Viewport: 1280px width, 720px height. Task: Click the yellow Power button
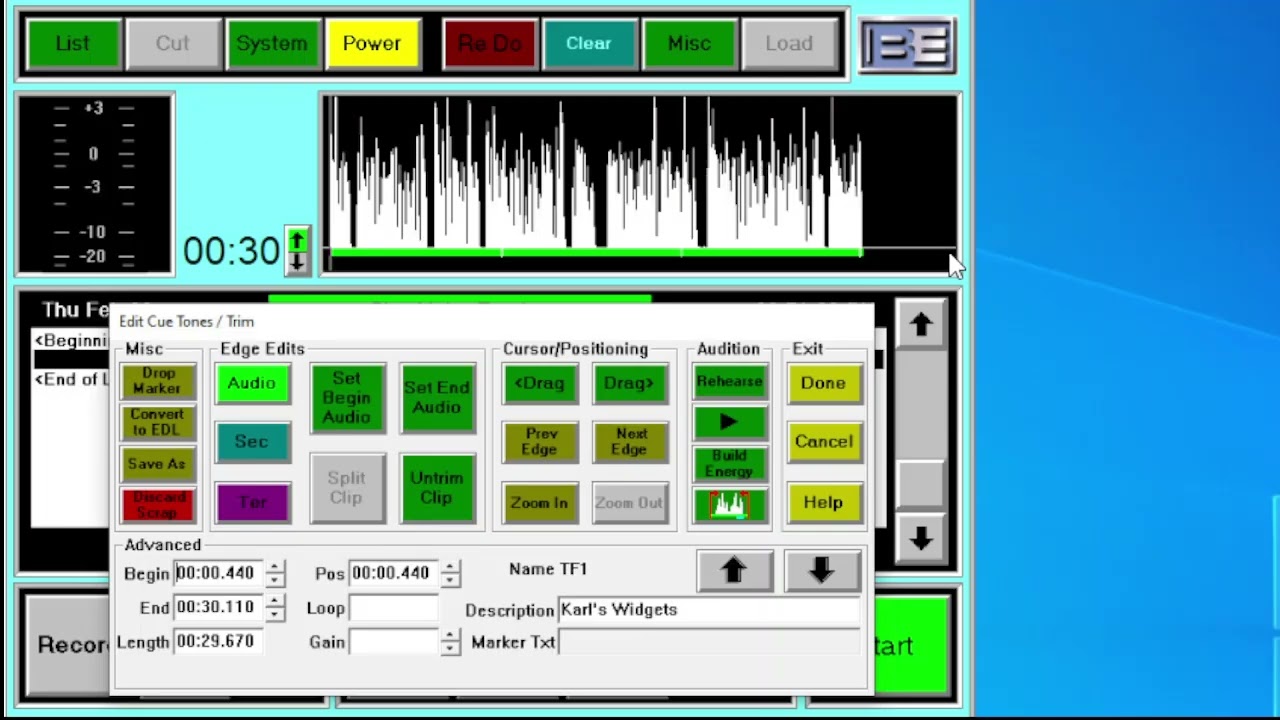(x=371, y=44)
